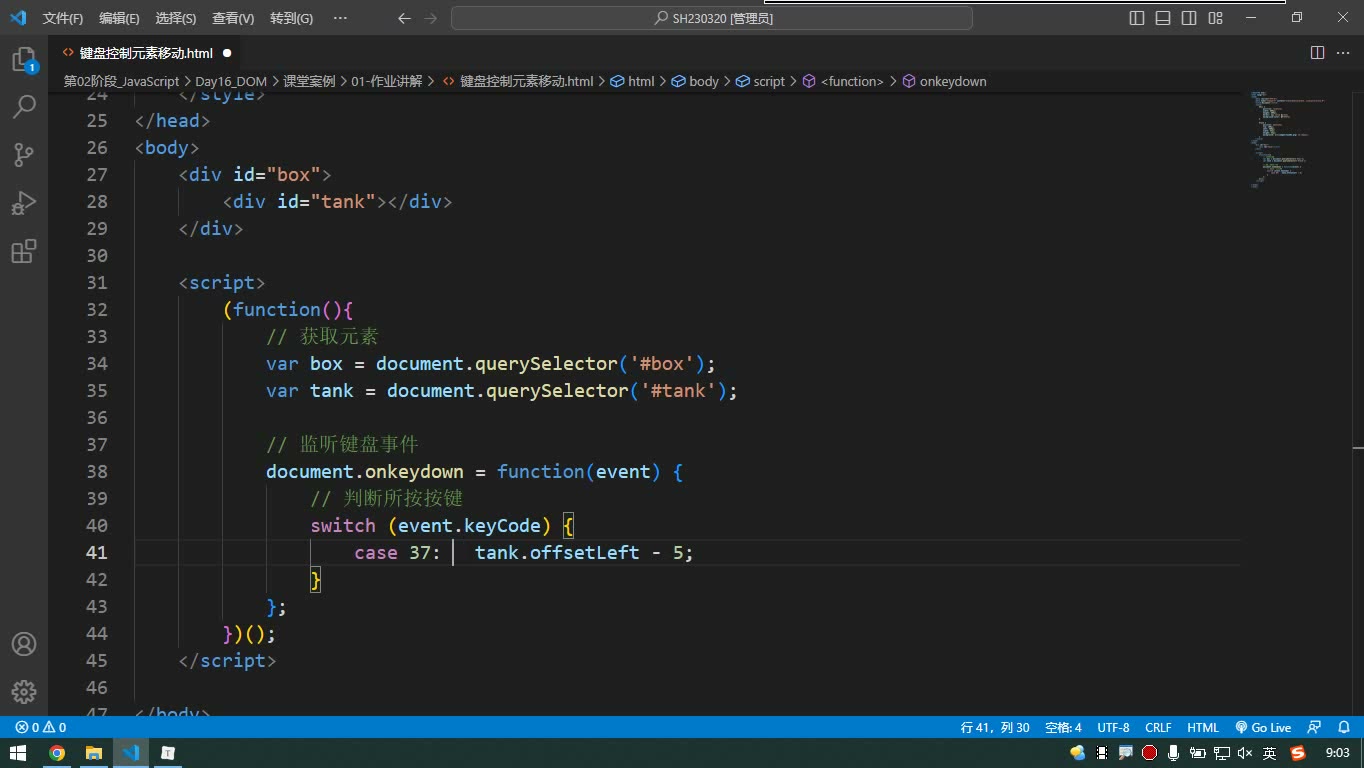Change CRLF line ending setting
This screenshot has width=1364, height=768.
[x=1159, y=728]
